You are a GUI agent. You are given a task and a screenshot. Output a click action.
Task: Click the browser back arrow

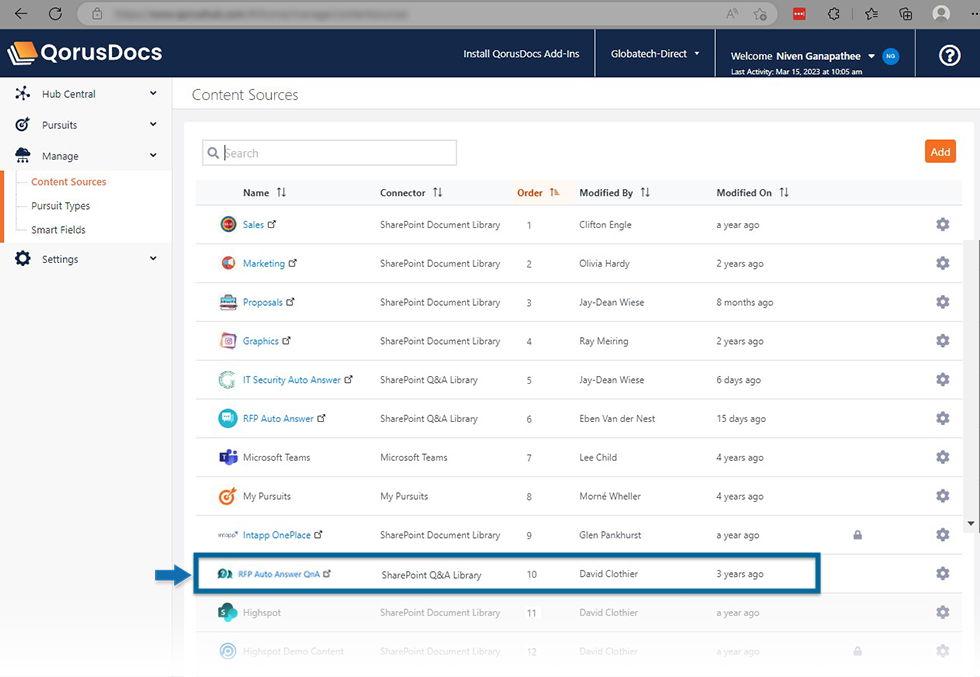point(21,14)
